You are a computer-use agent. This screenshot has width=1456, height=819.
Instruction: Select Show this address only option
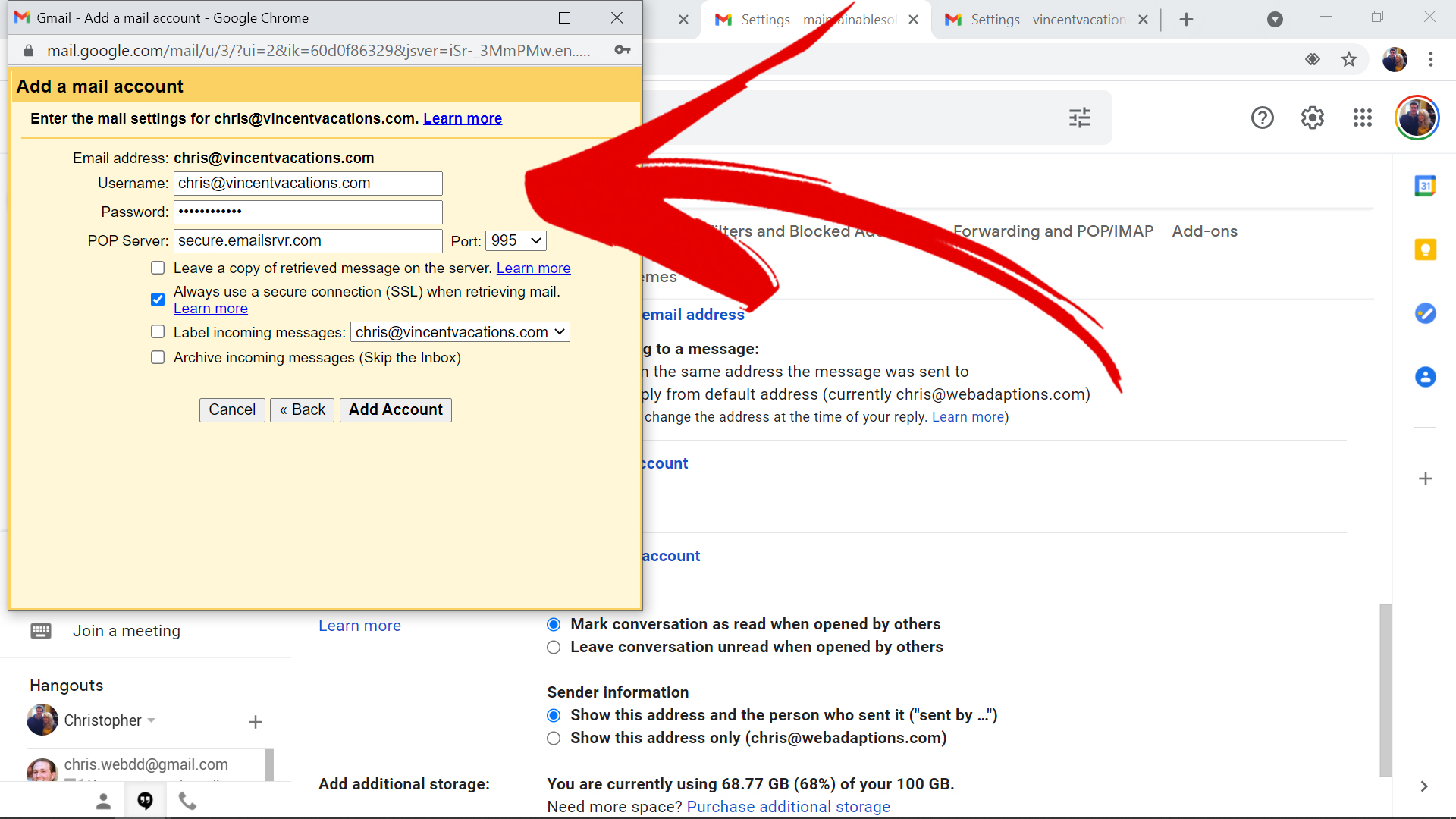coord(554,738)
